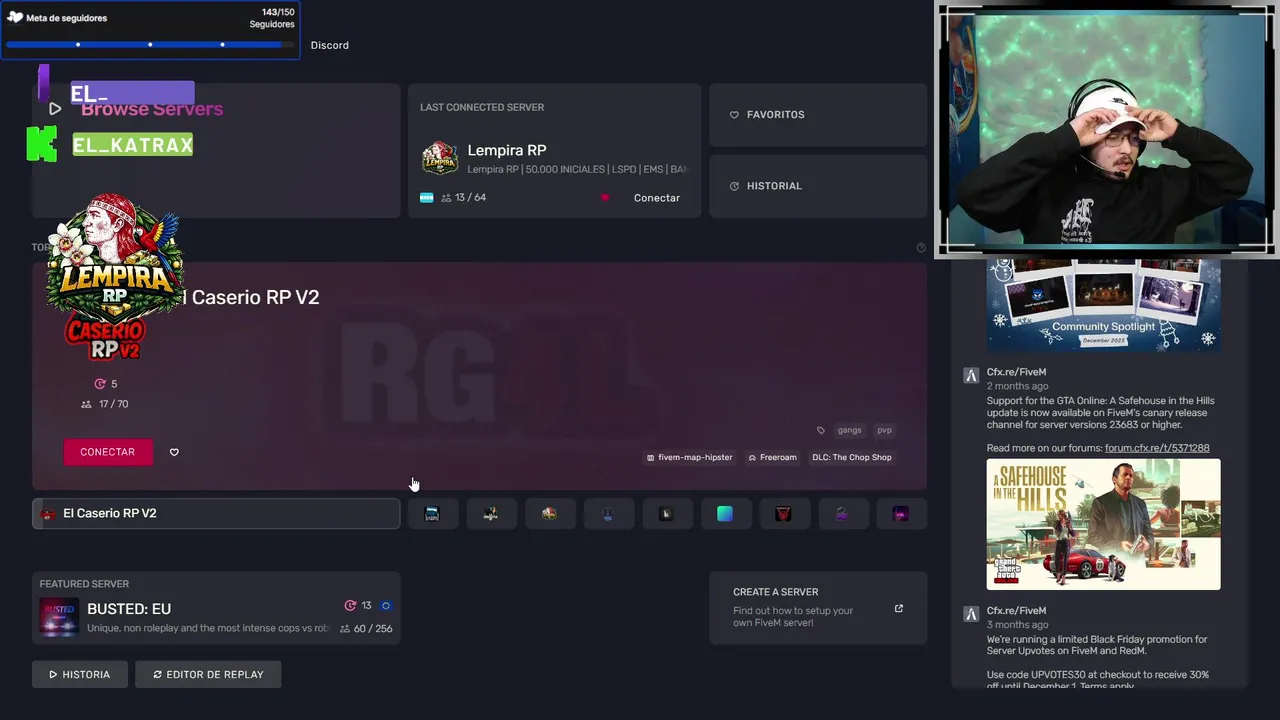The height and width of the screenshot is (720, 1280).
Task: Open Create a Server guide
Action: tap(818, 608)
